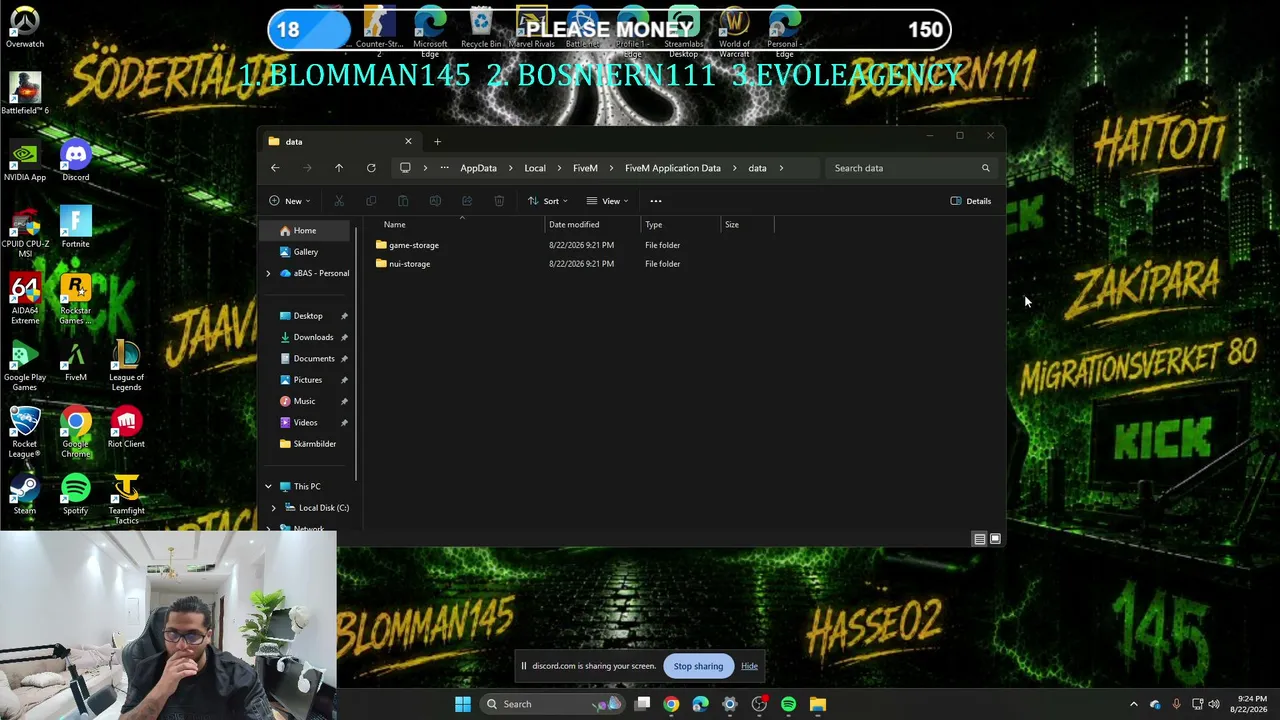
Task: Open File Explorer from the taskbar
Action: coord(818,704)
